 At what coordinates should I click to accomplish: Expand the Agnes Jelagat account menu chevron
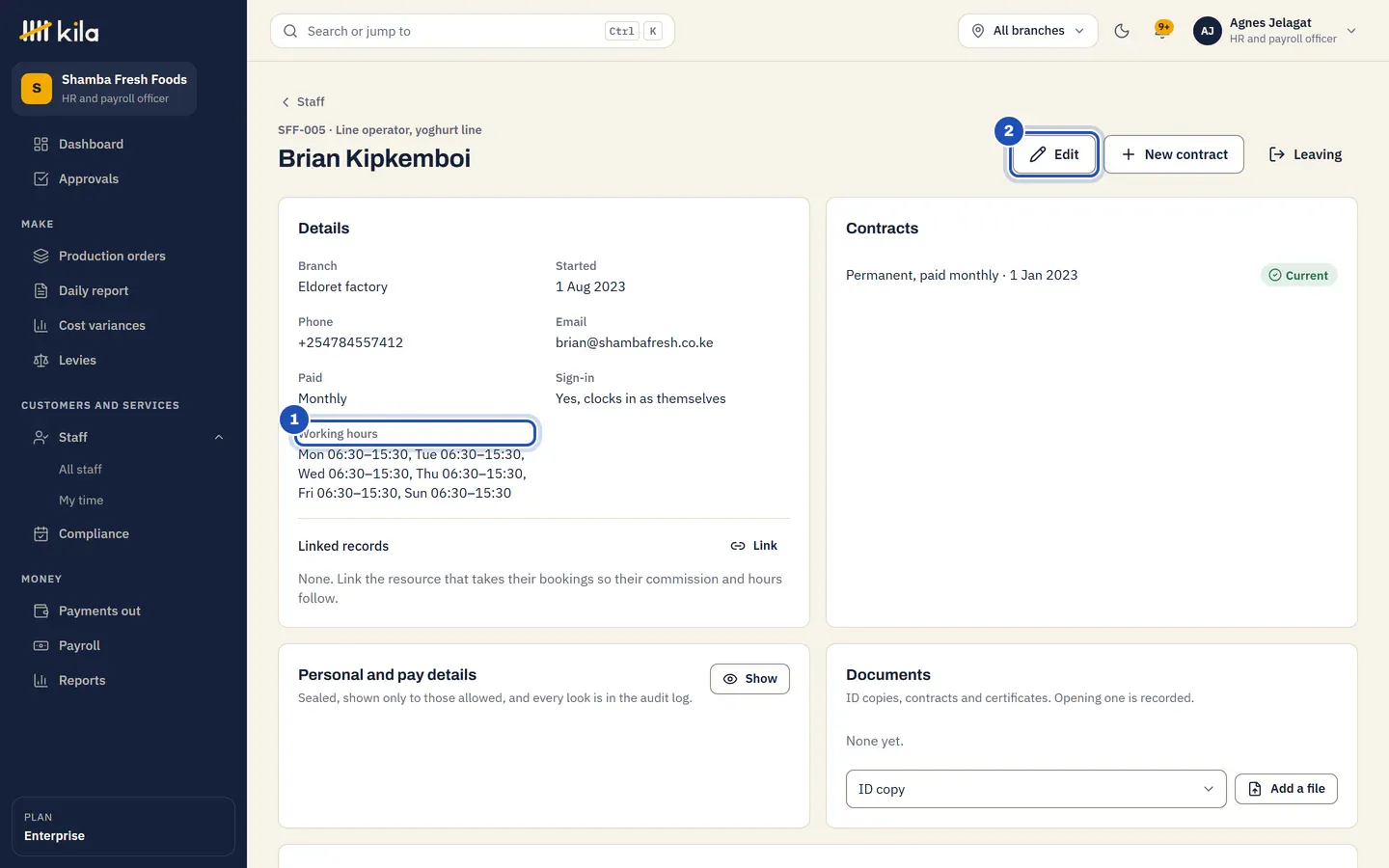1351,31
